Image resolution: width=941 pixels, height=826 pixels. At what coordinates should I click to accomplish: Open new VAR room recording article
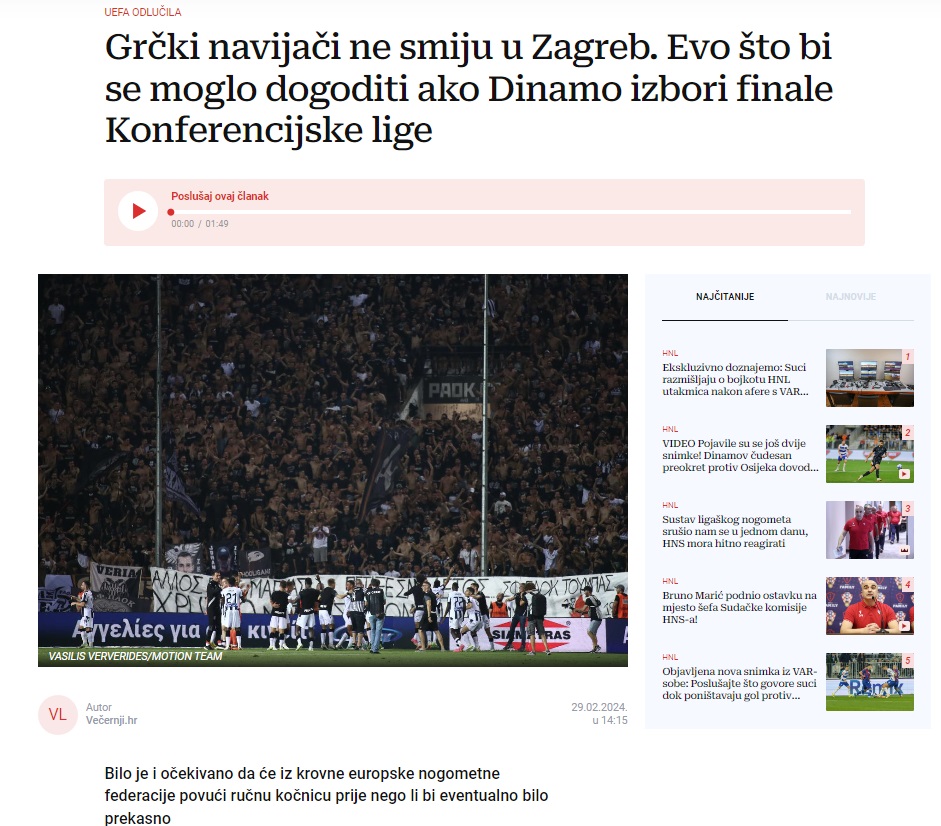point(739,684)
